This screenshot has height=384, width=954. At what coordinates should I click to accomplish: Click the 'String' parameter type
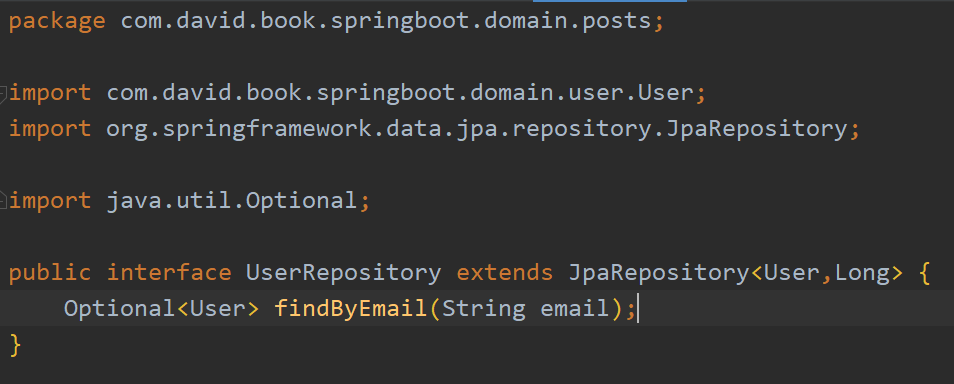[x=484, y=309]
